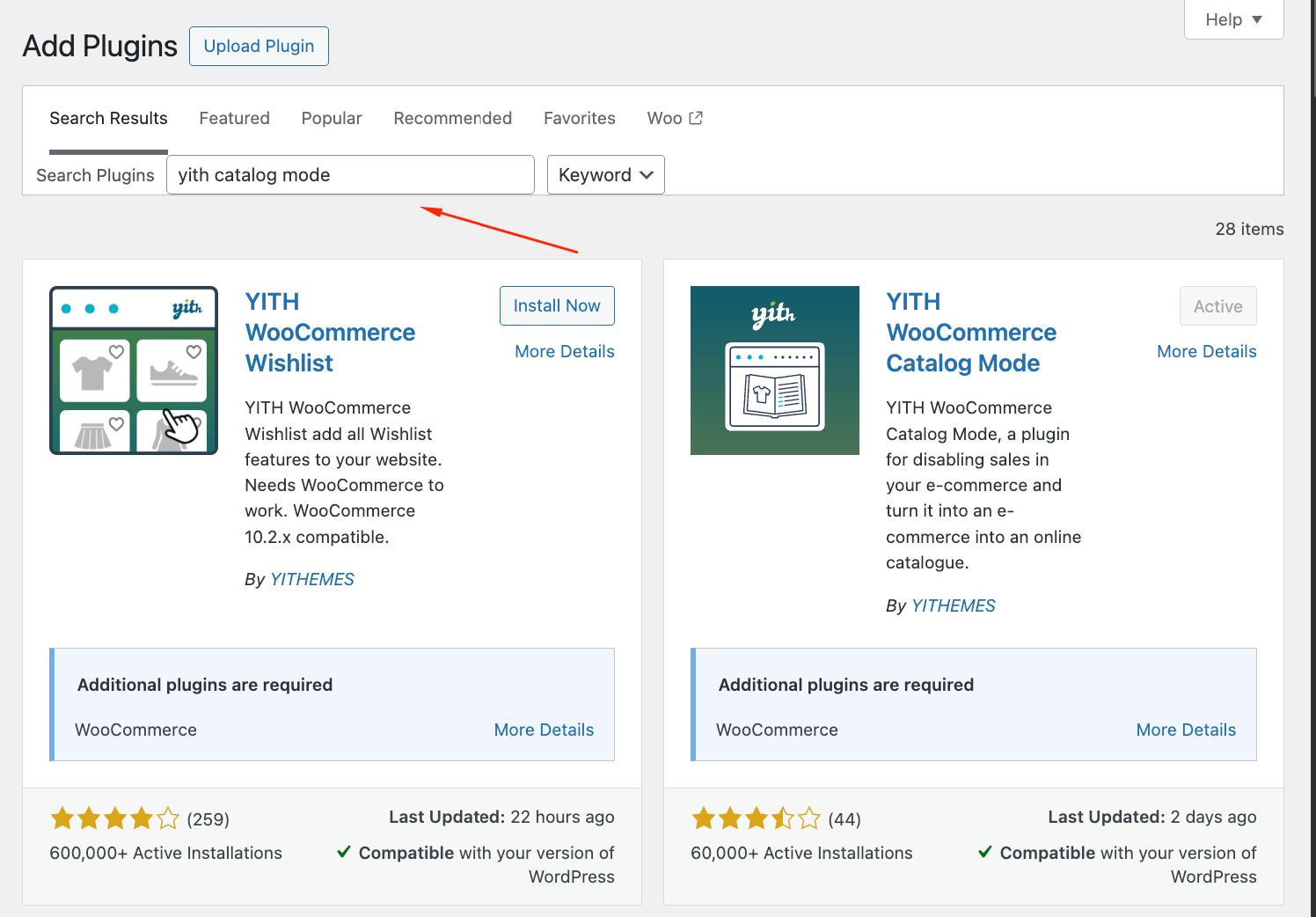Switch to the Search Results tab

pos(108,118)
